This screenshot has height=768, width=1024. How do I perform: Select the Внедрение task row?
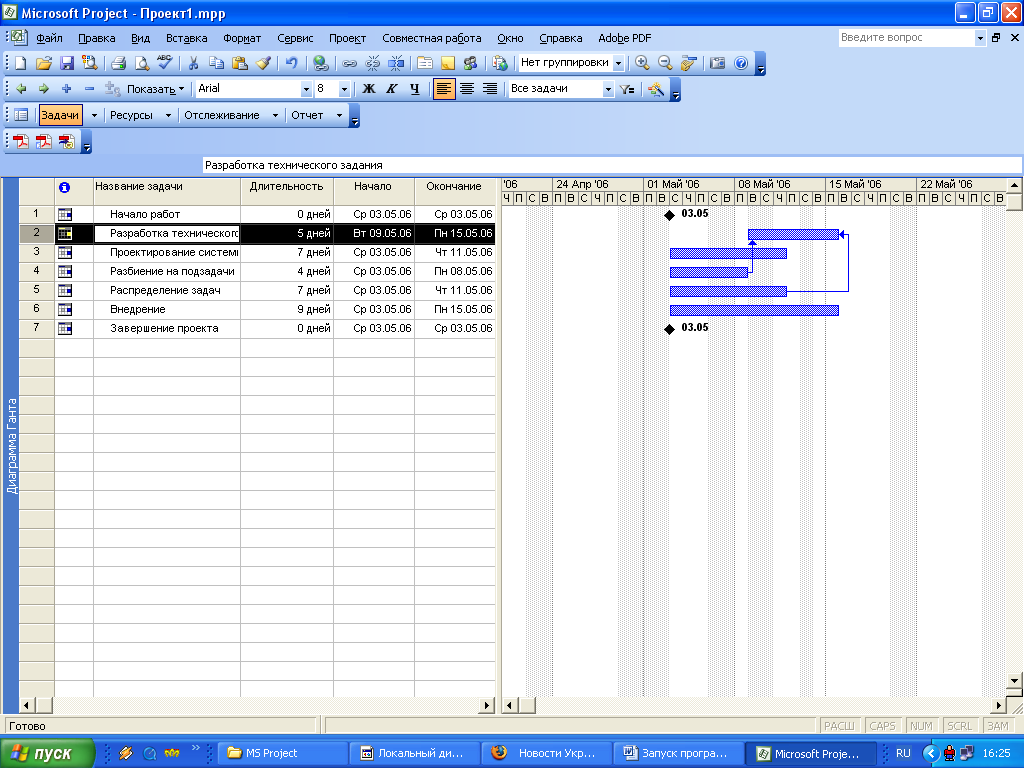257,310
